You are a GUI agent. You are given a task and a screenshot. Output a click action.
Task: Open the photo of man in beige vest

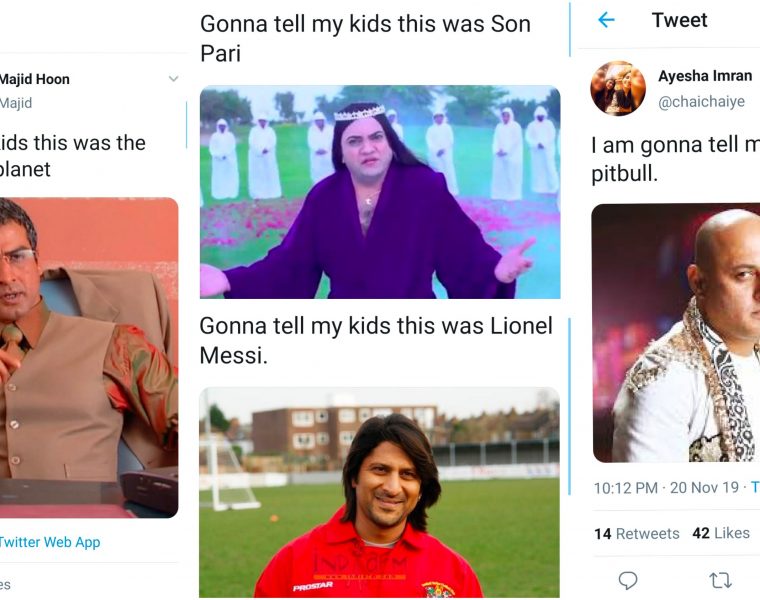[89, 357]
